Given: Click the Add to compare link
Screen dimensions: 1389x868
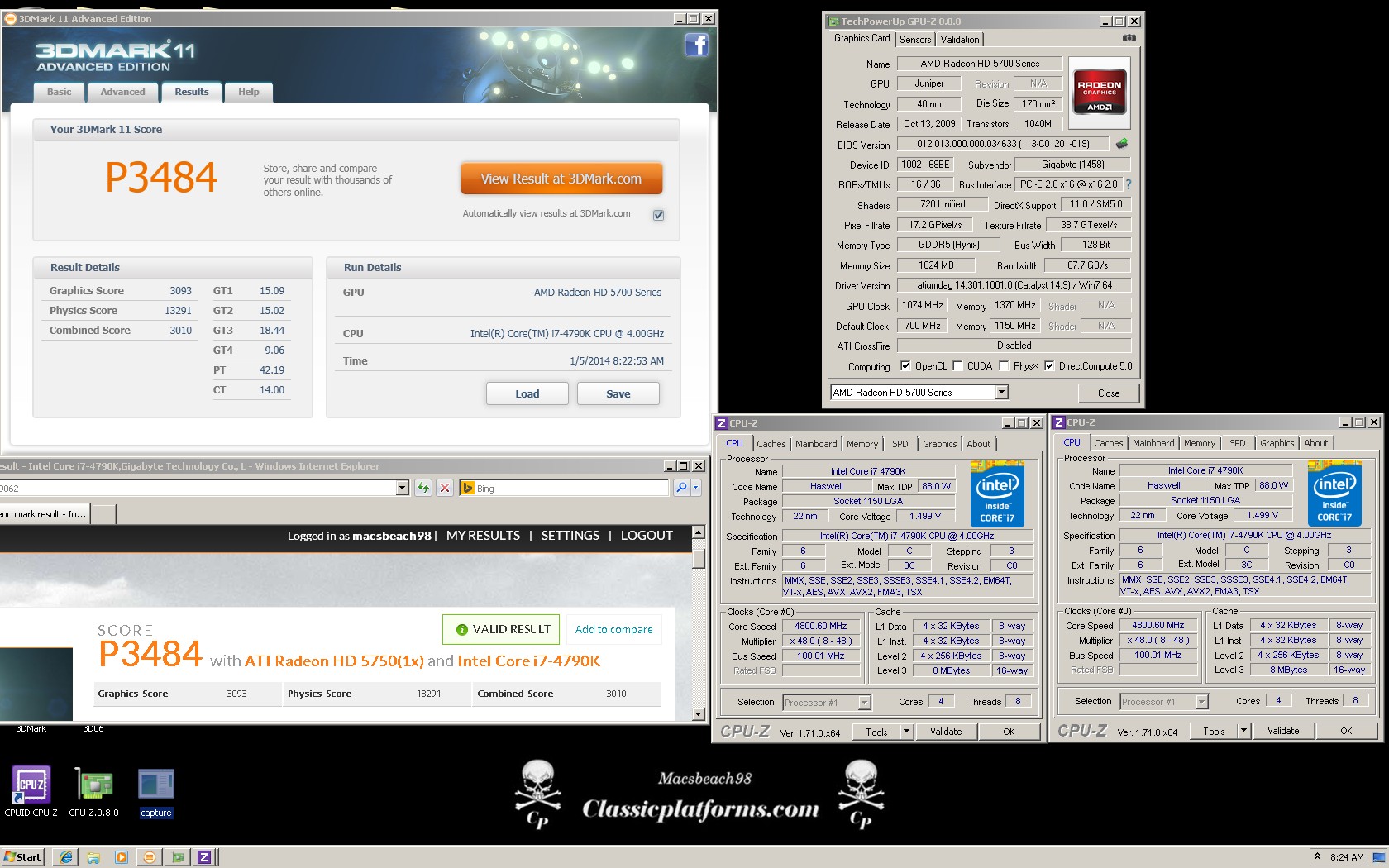Looking at the screenshot, I should (613, 629).
